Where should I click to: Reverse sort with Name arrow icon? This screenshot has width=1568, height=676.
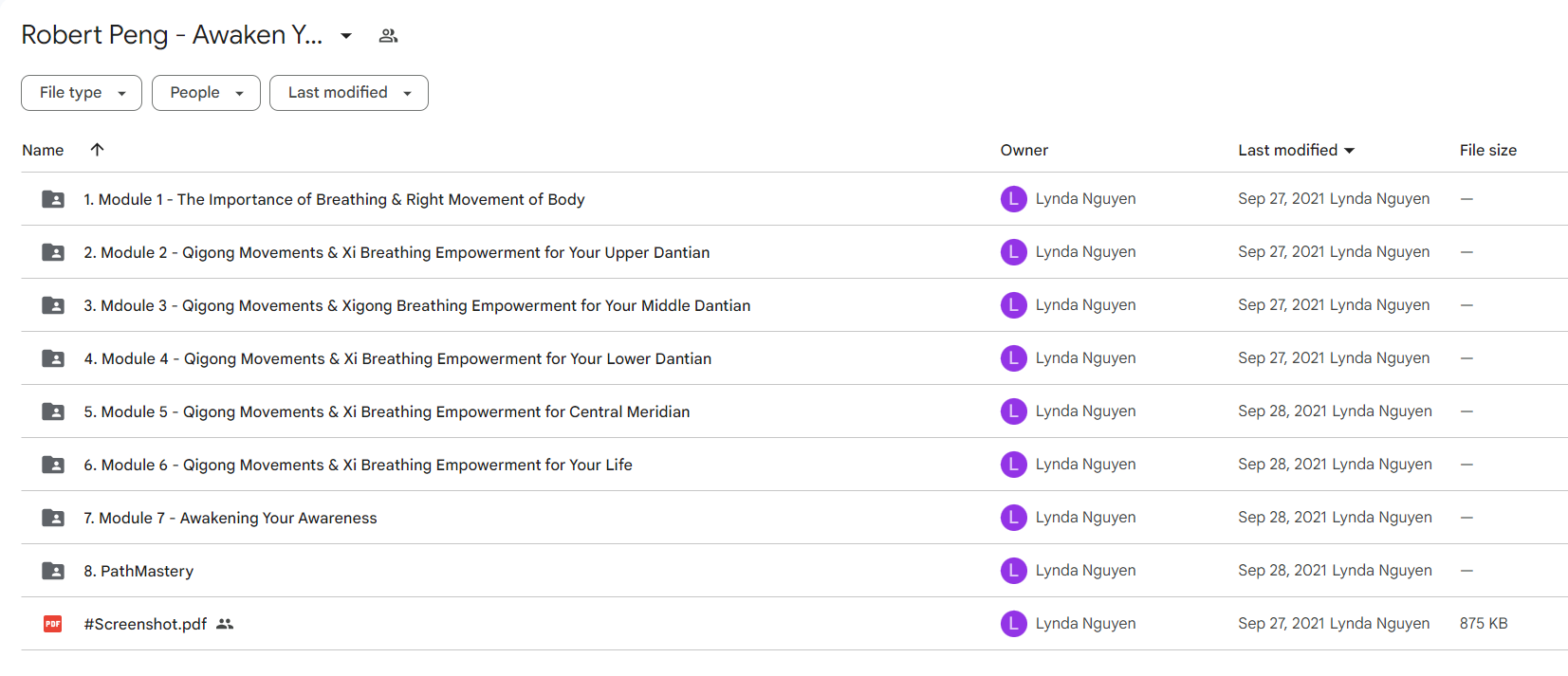(97, 150)
